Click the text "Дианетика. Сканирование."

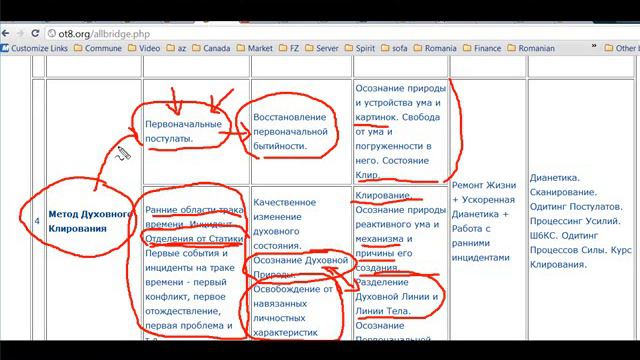[x=563, y=185]
